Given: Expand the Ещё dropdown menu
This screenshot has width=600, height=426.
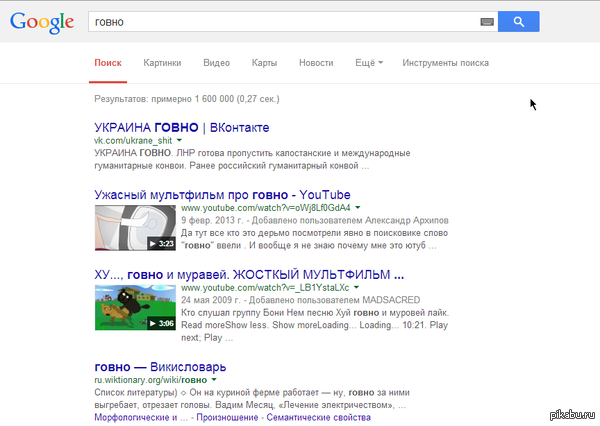Looking at the screenshot, I should tap(368, 63).
